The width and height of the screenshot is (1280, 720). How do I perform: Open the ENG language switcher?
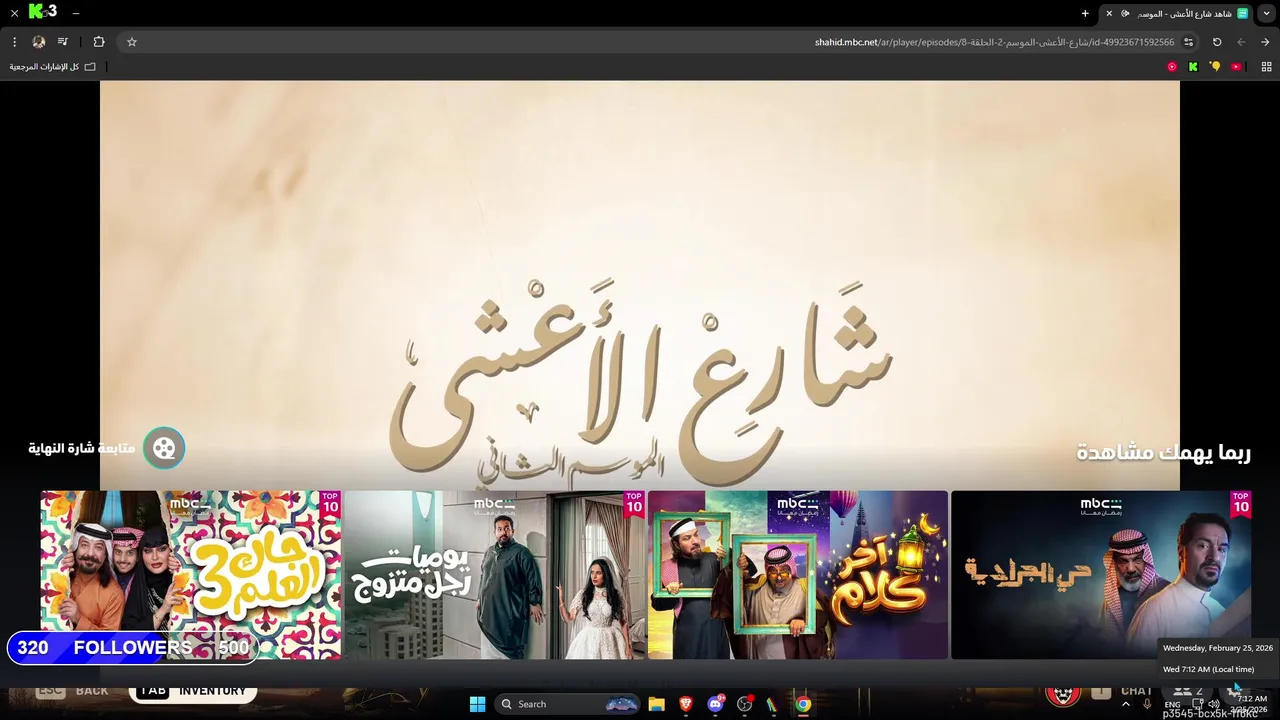(x=1172, y=704)
